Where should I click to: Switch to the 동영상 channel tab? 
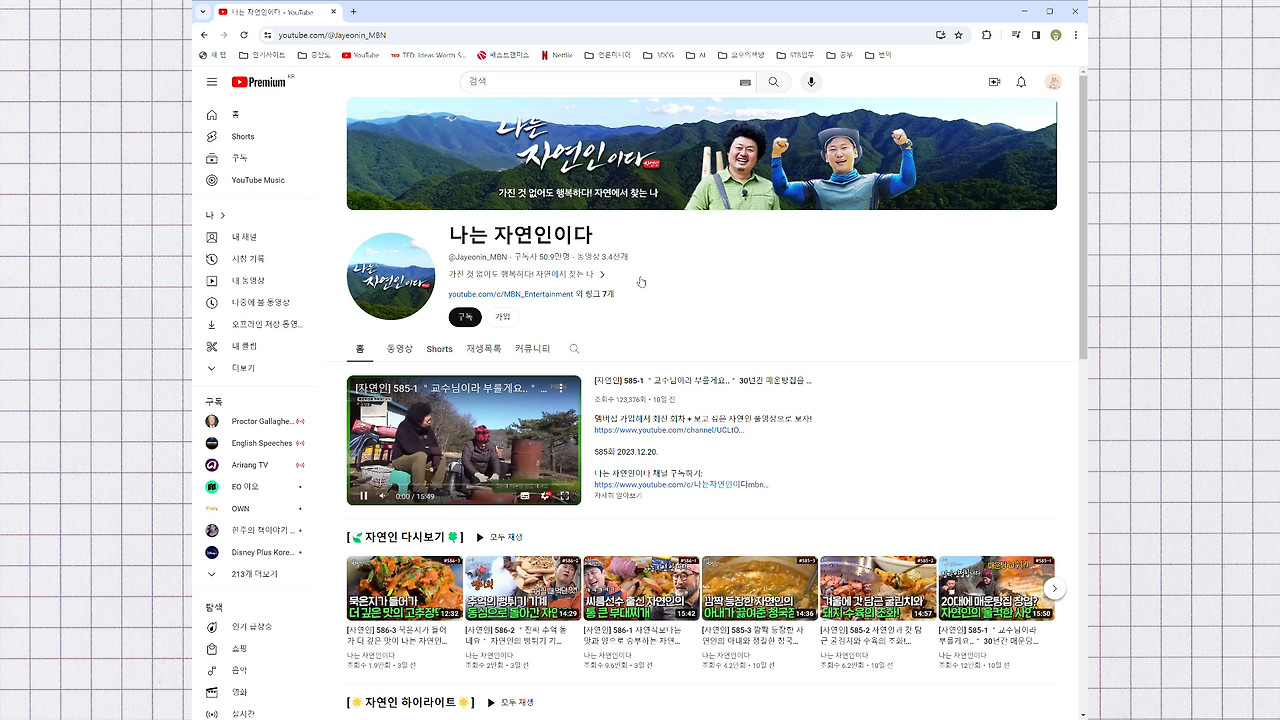pos(399,348)
